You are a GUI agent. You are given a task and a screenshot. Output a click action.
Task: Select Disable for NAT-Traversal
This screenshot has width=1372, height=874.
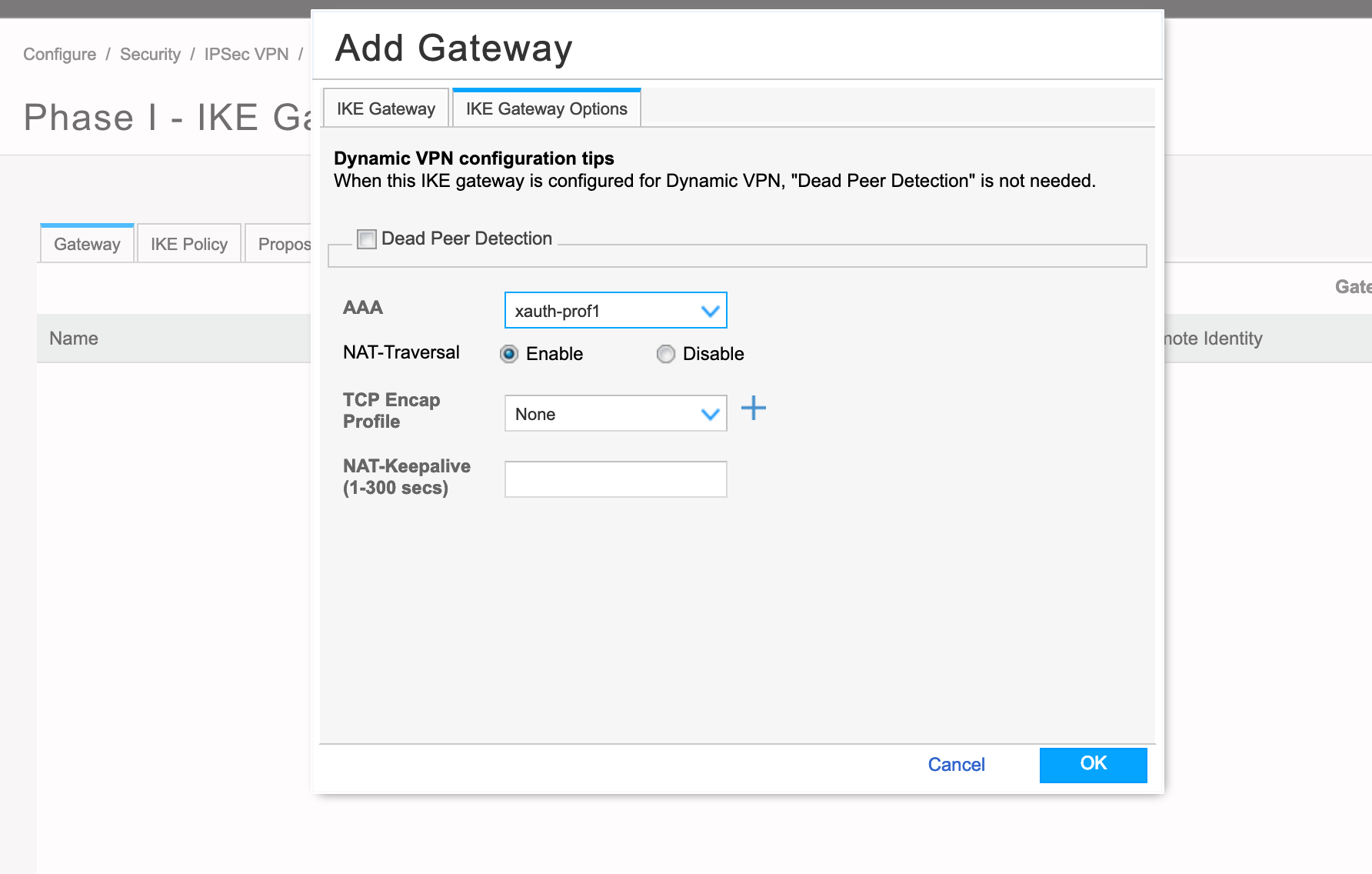click(665, 354)
